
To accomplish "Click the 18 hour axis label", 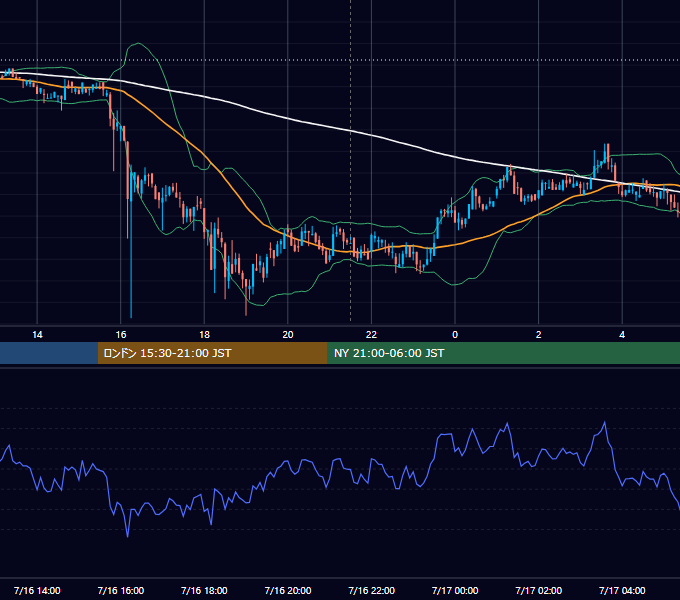I will tap(204, 335).
